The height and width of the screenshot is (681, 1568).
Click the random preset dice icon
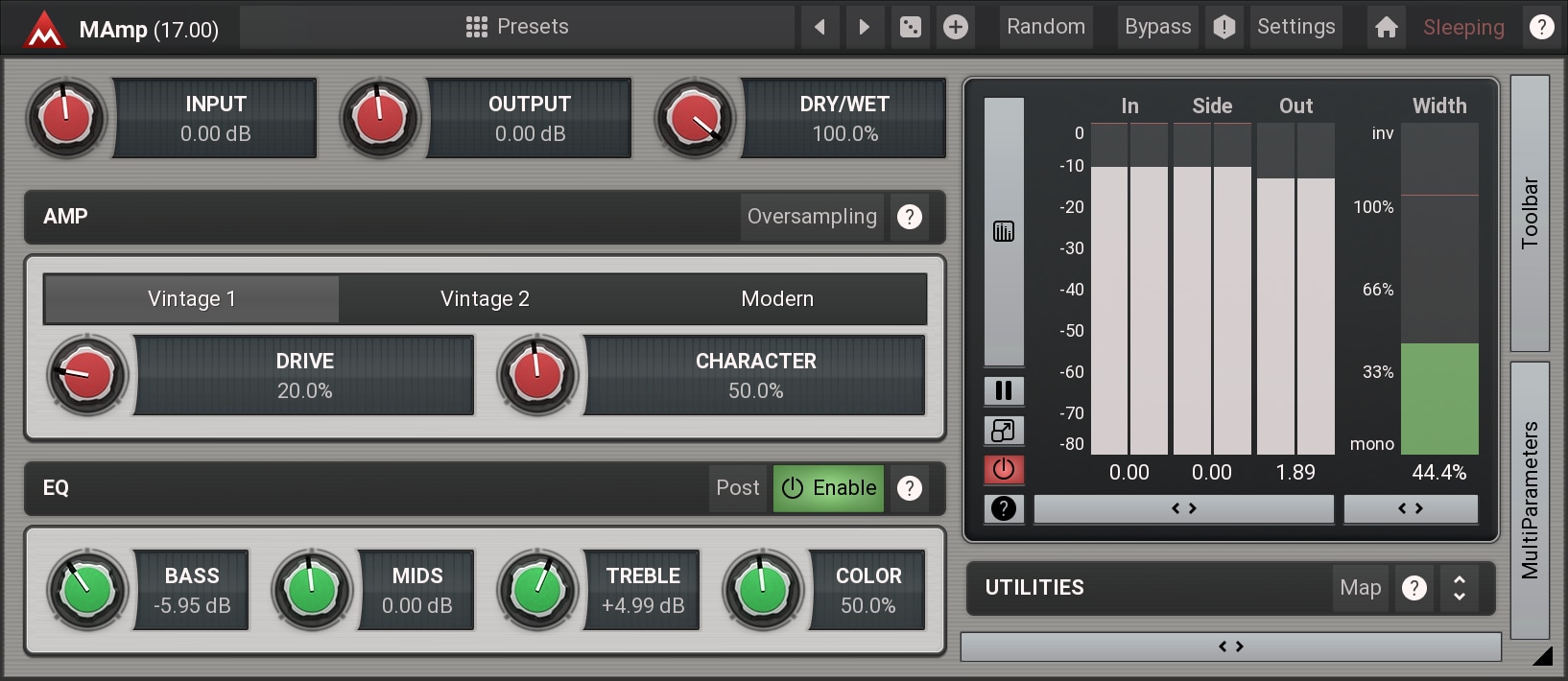[x=910, y=27]
